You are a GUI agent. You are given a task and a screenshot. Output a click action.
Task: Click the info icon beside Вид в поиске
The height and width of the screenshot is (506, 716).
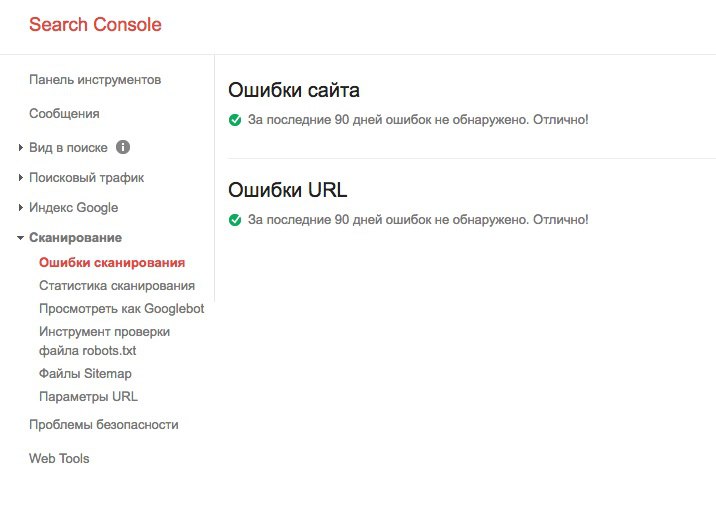pyautogui.click(x=123, y=147)
